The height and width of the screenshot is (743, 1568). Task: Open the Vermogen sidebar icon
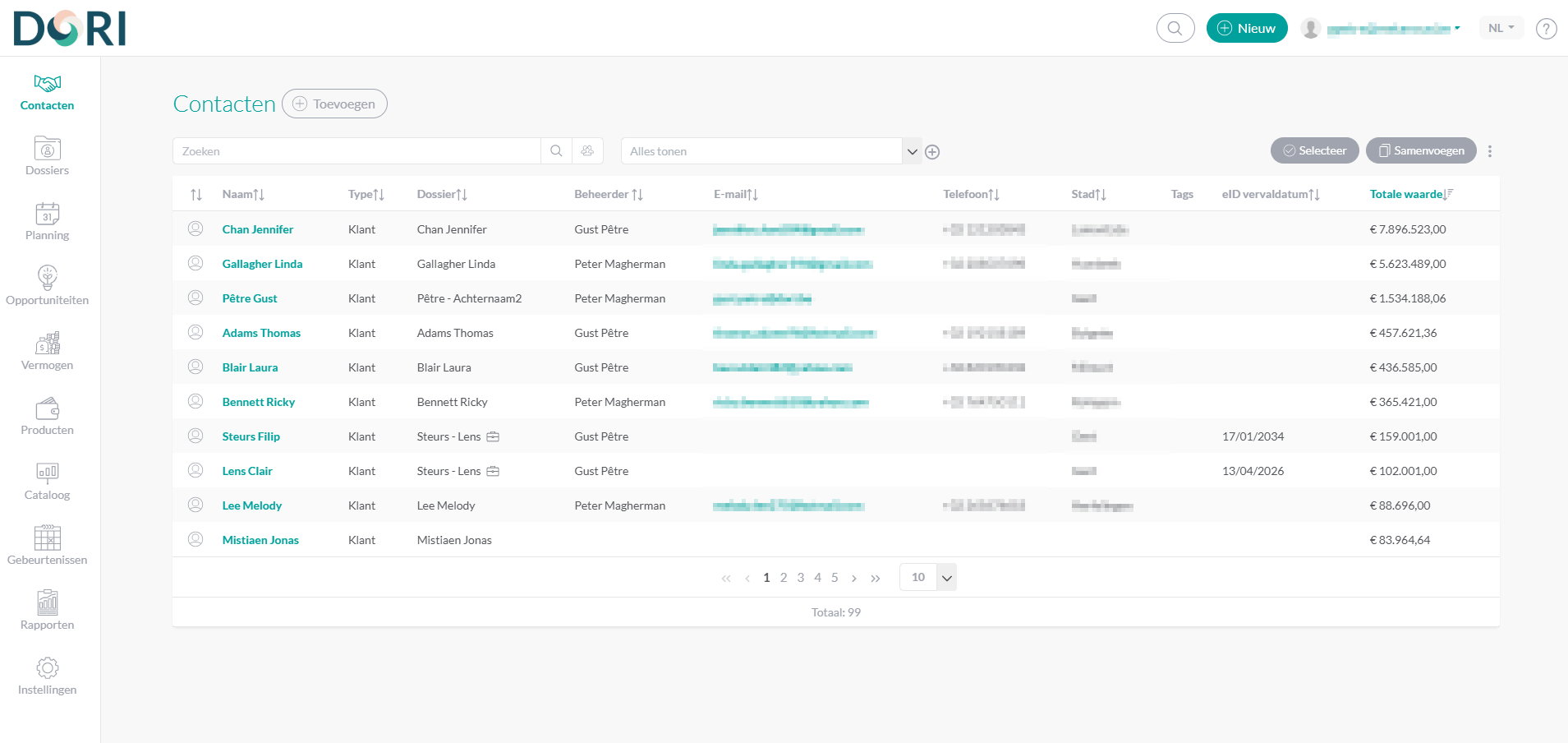tap(47, 344)
